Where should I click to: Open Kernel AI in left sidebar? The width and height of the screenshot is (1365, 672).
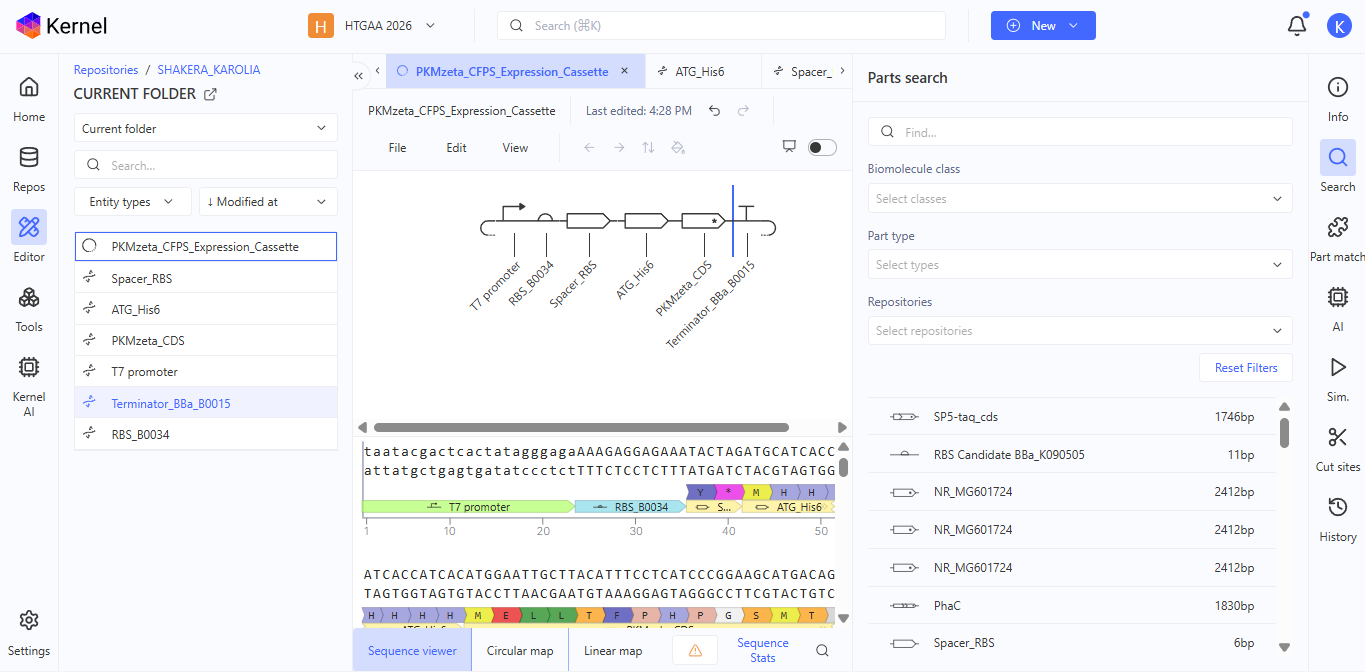pos(29,385)
